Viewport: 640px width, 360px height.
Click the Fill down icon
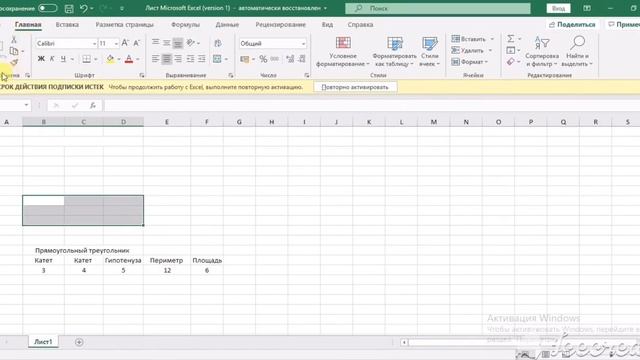tap(511, 50)
